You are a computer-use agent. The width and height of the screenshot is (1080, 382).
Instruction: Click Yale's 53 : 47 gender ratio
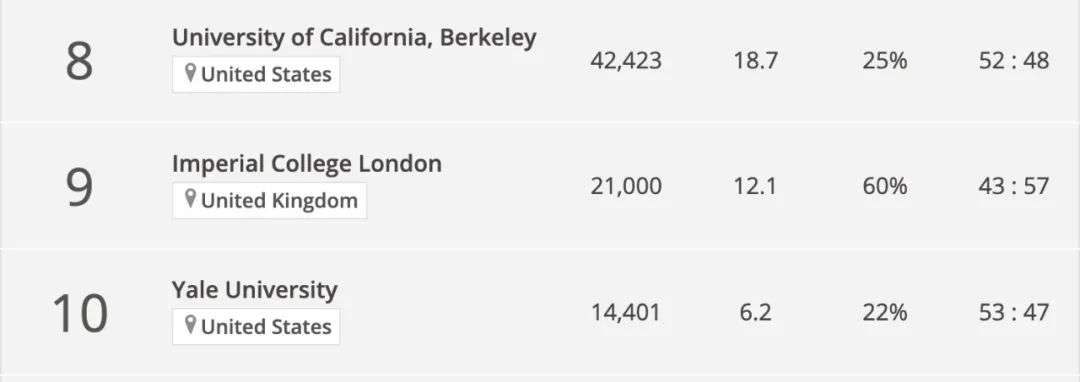coord(1014,312)
